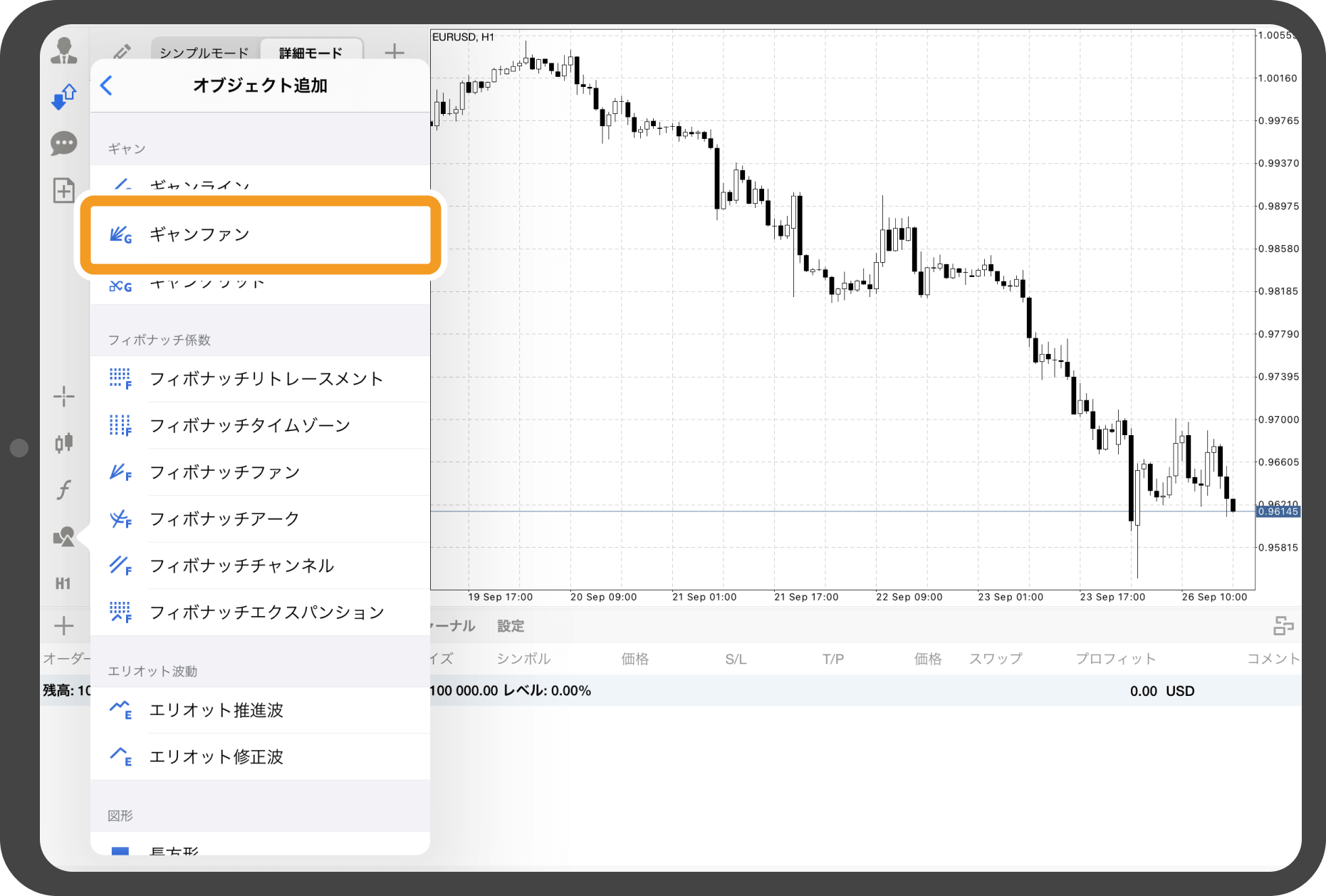Click the pencil edit icon
The width and height of the screenshot is (1326, 896).
pyautogui.click(x=122, y=52)
